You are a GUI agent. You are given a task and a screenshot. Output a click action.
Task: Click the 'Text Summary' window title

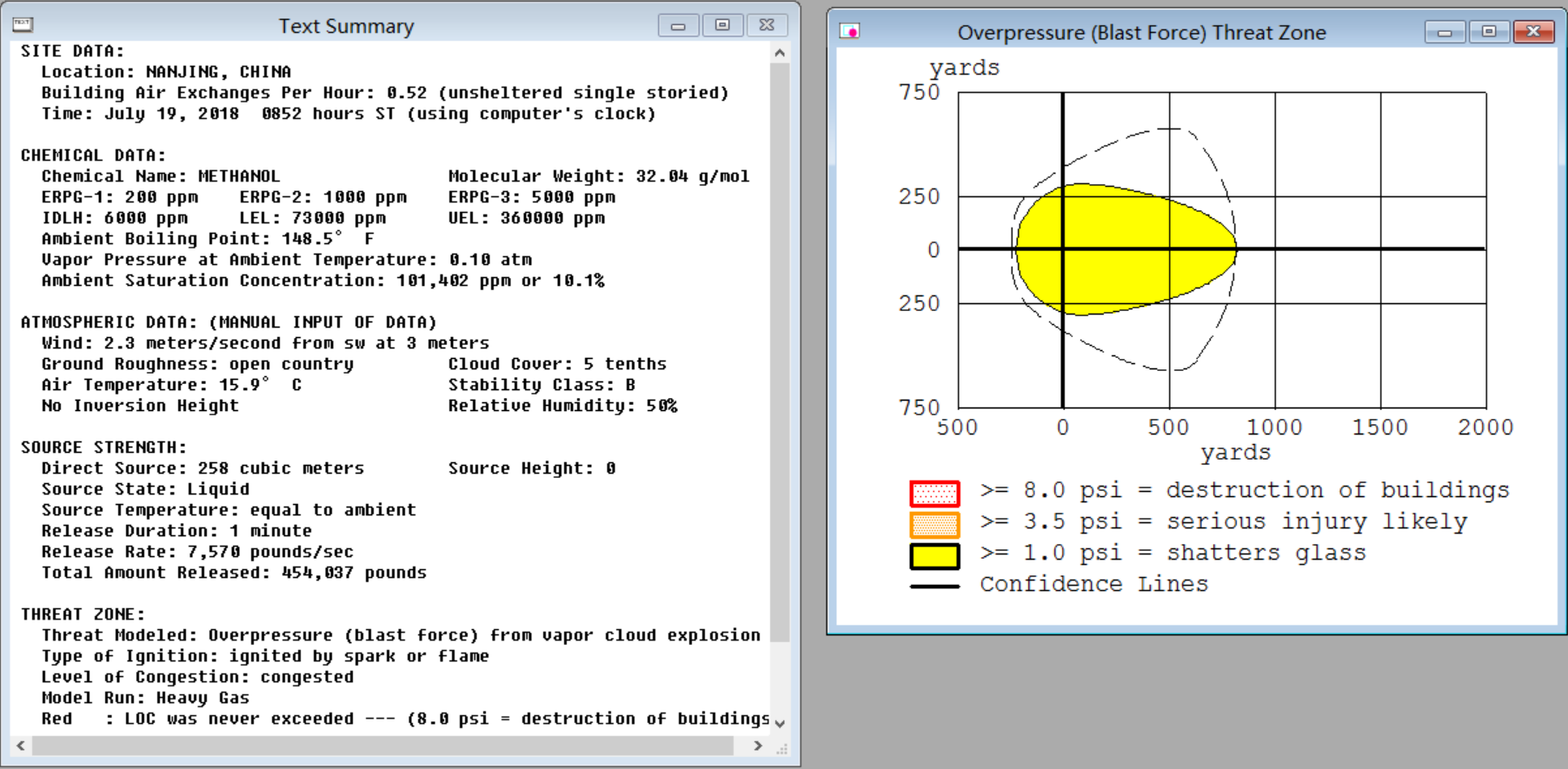(x=346, y=26)
